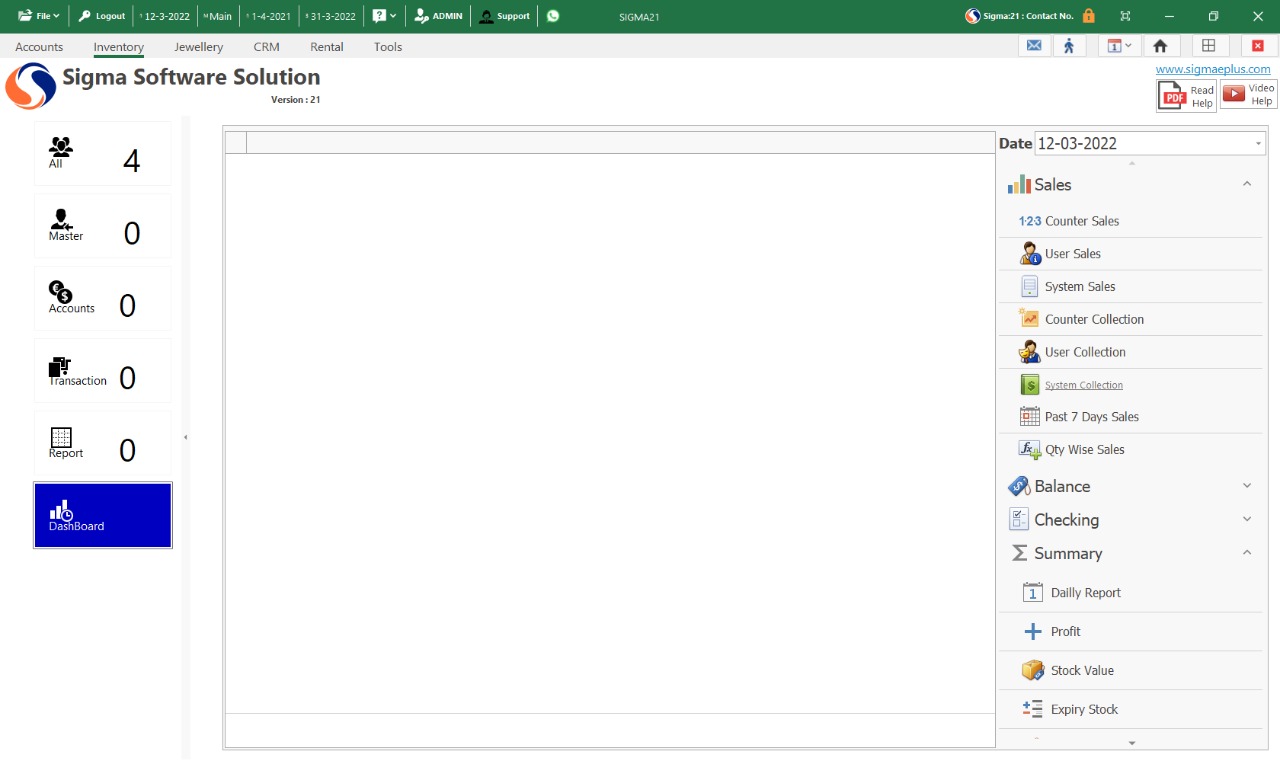The height and width of the screenshot is (761, 1280).
Task: Select the DashBoard tile in sidebar
Action: [103, 515]
